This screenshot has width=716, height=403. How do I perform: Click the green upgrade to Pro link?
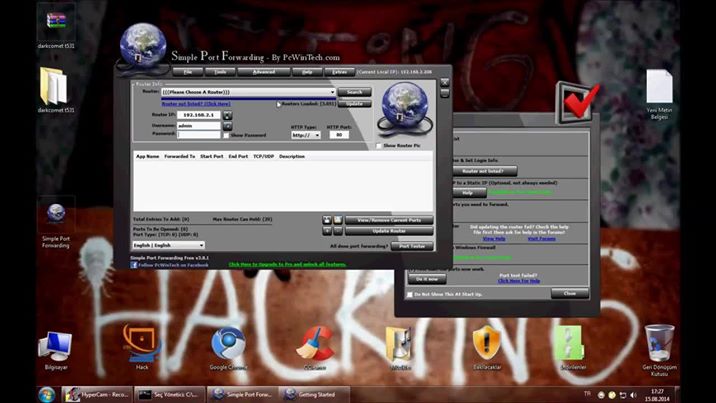click(287, 264)
